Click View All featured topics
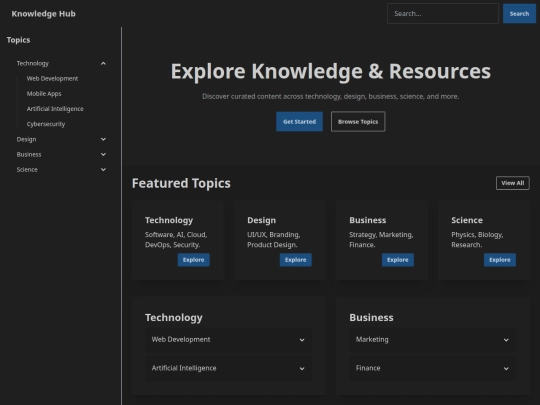 [512, 183]
